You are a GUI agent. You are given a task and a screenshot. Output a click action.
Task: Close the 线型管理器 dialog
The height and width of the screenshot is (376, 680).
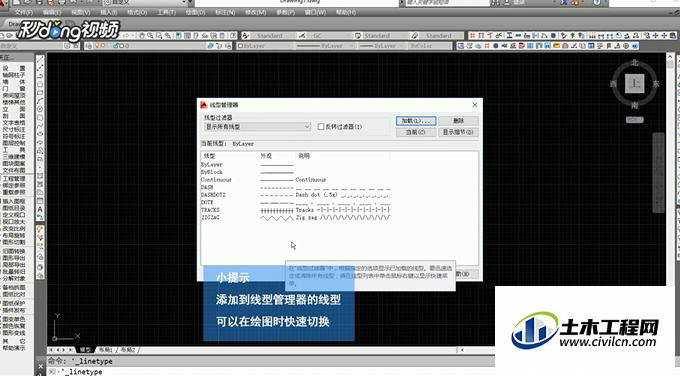click(475, 105)
